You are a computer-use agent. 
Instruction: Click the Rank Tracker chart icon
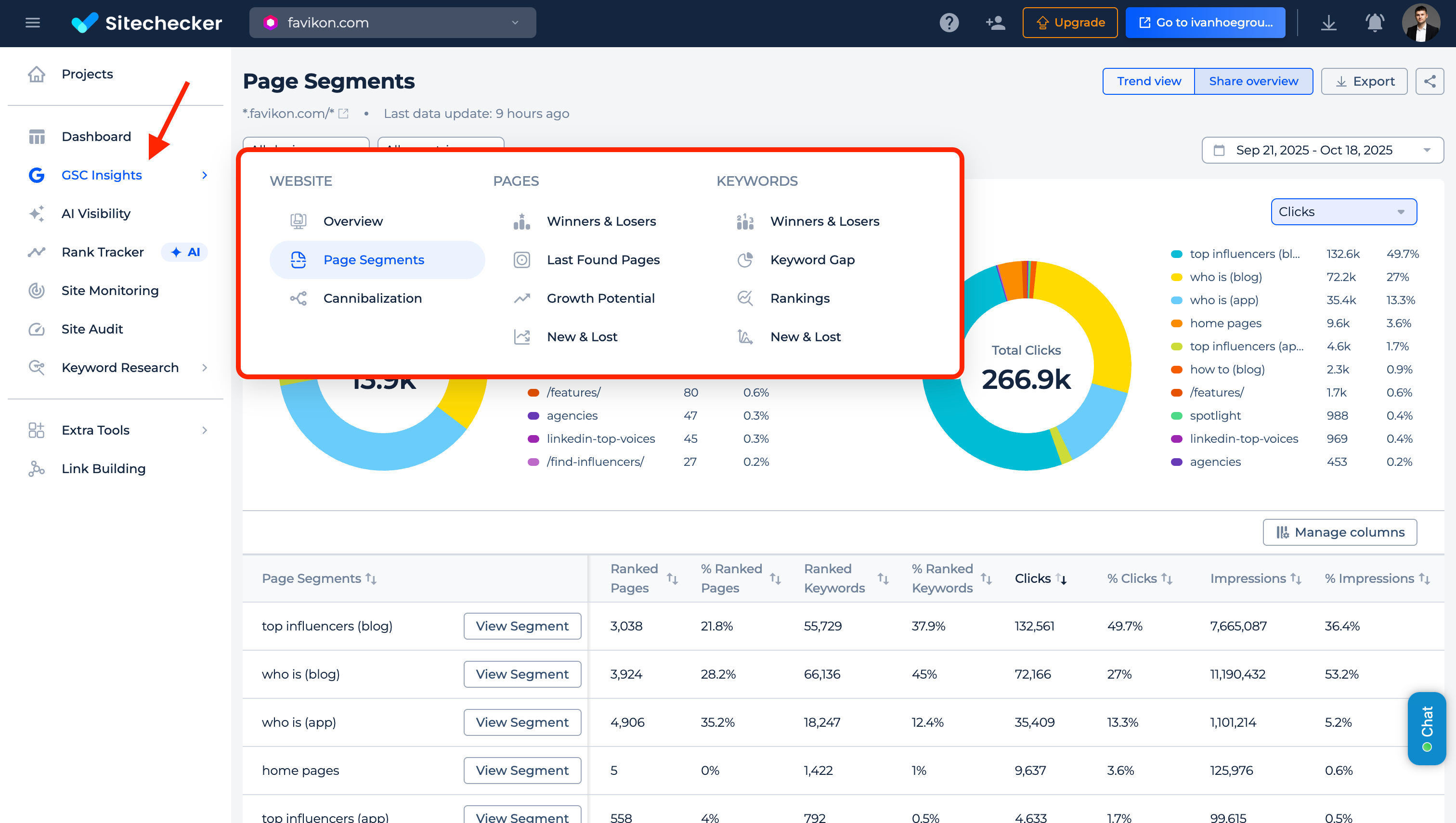coord(37,252)
